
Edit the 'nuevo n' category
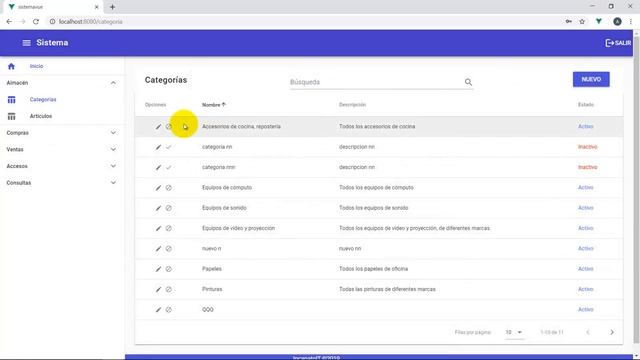[158, 249]
